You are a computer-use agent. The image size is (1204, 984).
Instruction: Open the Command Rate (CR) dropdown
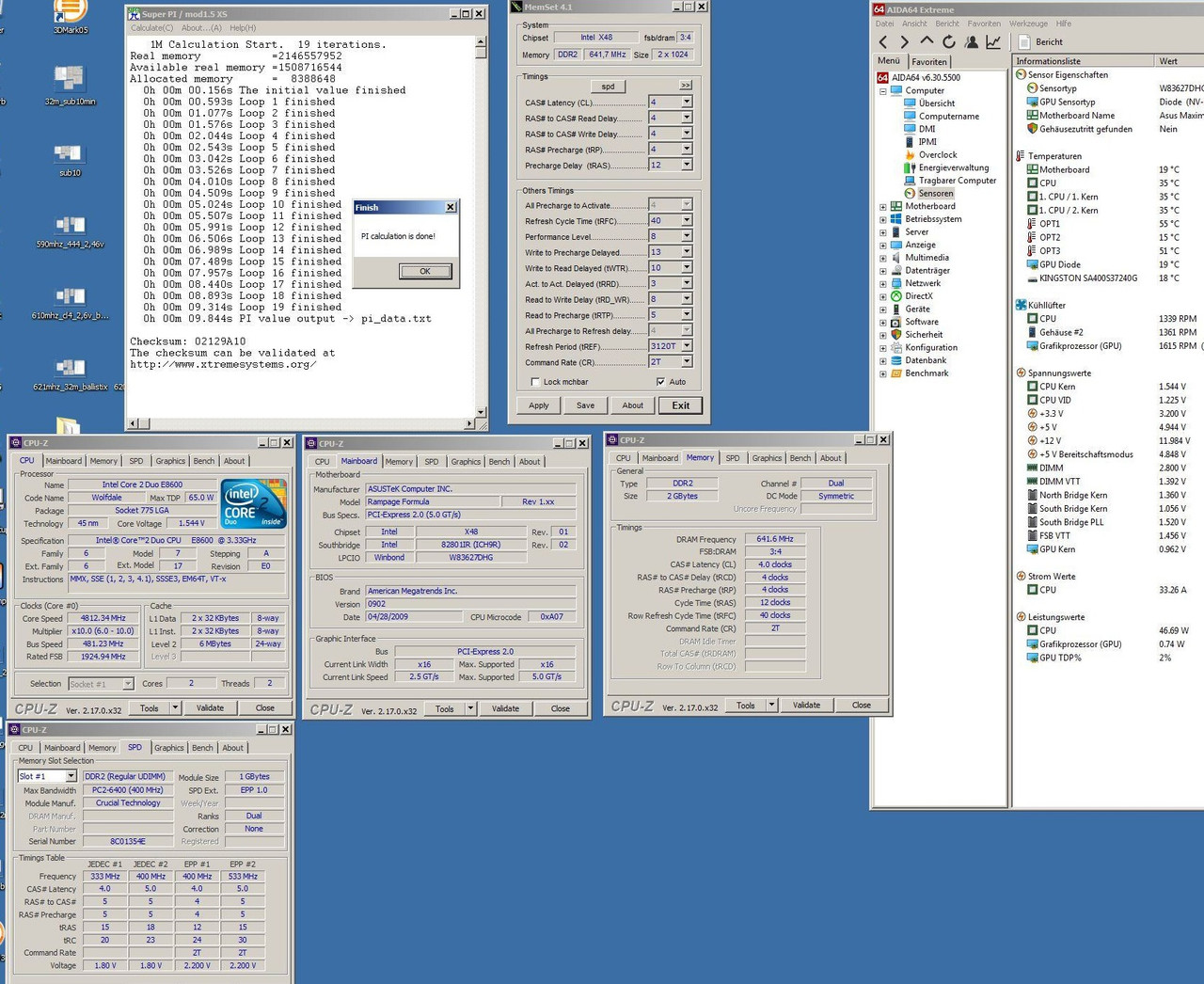click(687, 362)
